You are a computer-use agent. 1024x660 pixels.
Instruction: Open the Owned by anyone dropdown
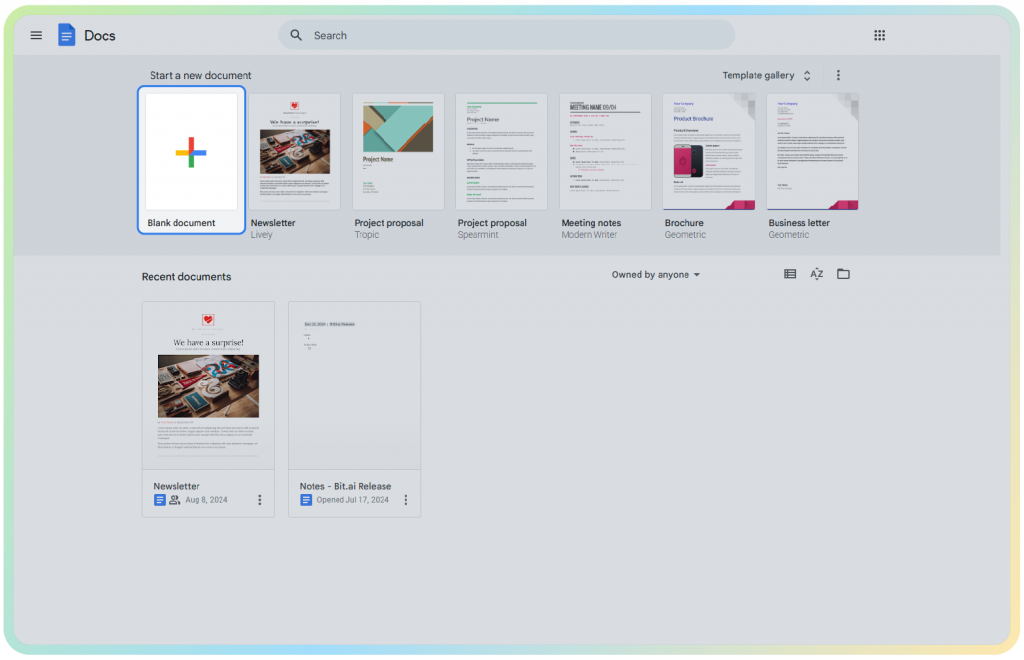click(x=656, y=275)
